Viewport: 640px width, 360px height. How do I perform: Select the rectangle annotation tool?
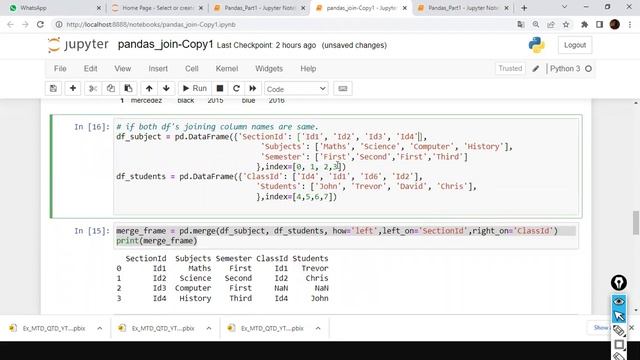(619, 344)
